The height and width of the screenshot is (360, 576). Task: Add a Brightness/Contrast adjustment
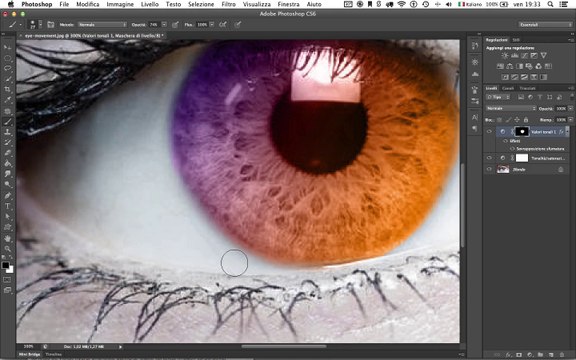pyautogui.click(x=505, y=55)
